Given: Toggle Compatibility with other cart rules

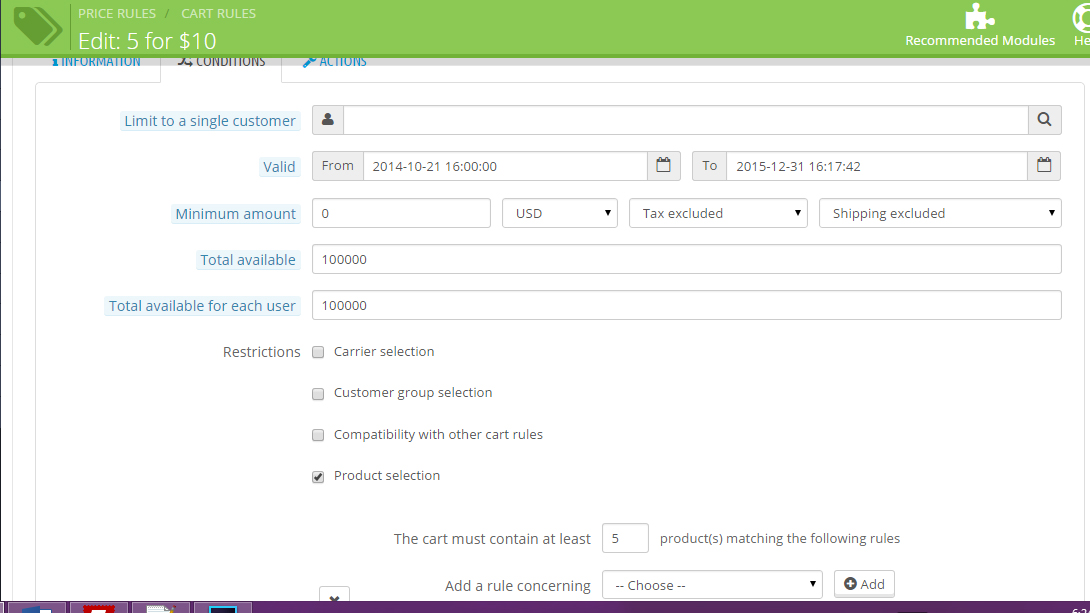Looking at the screenshot, I should click(318, 435).
